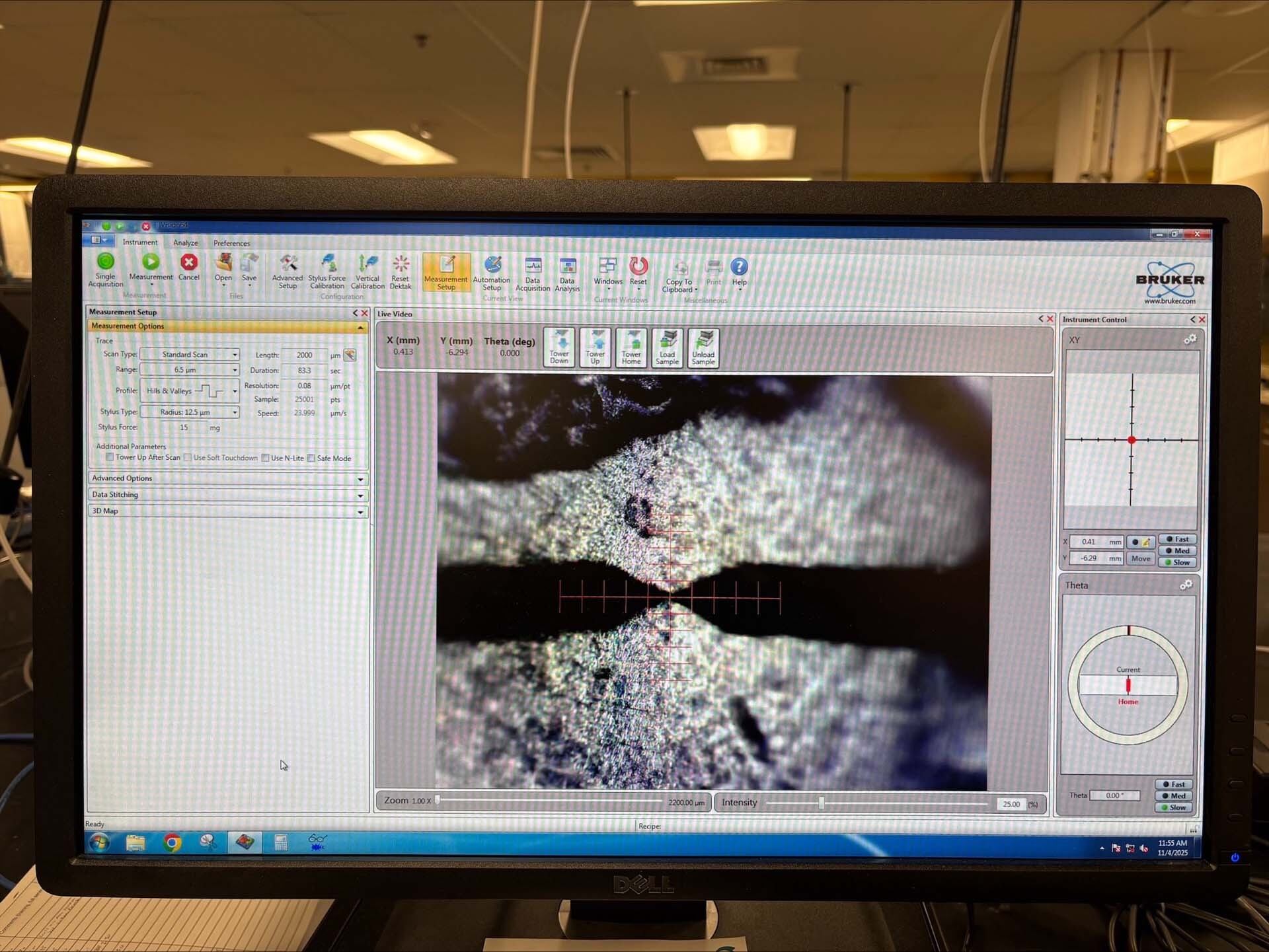Select the Fast XY speed option
The width and height of the screenshot is (1269, 952).
pos(1177,539)
